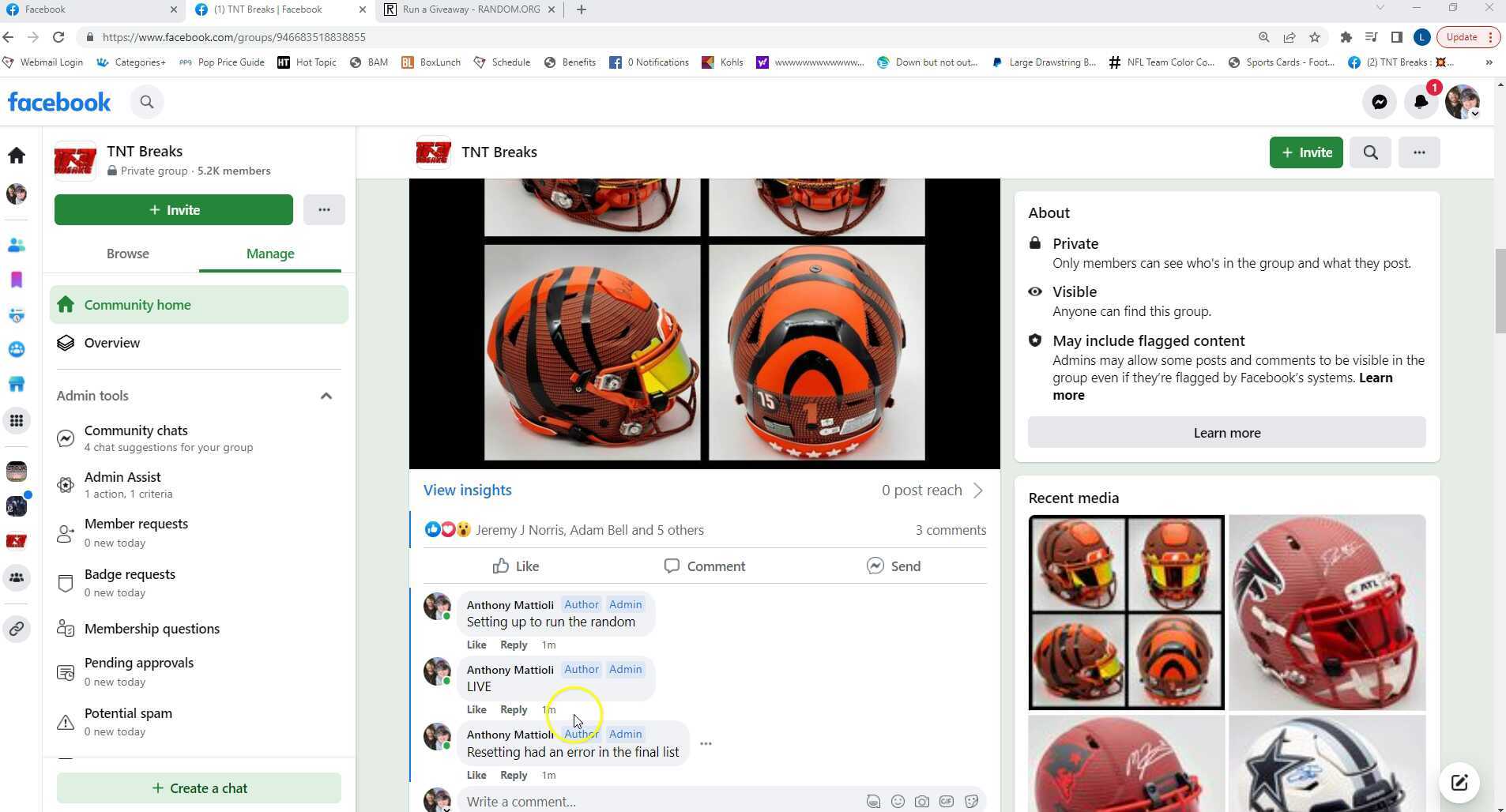Select the Home icon in the left sidebar
Image resolution: width=1506 pixels, height=812 pixels.
click(17, 155)
